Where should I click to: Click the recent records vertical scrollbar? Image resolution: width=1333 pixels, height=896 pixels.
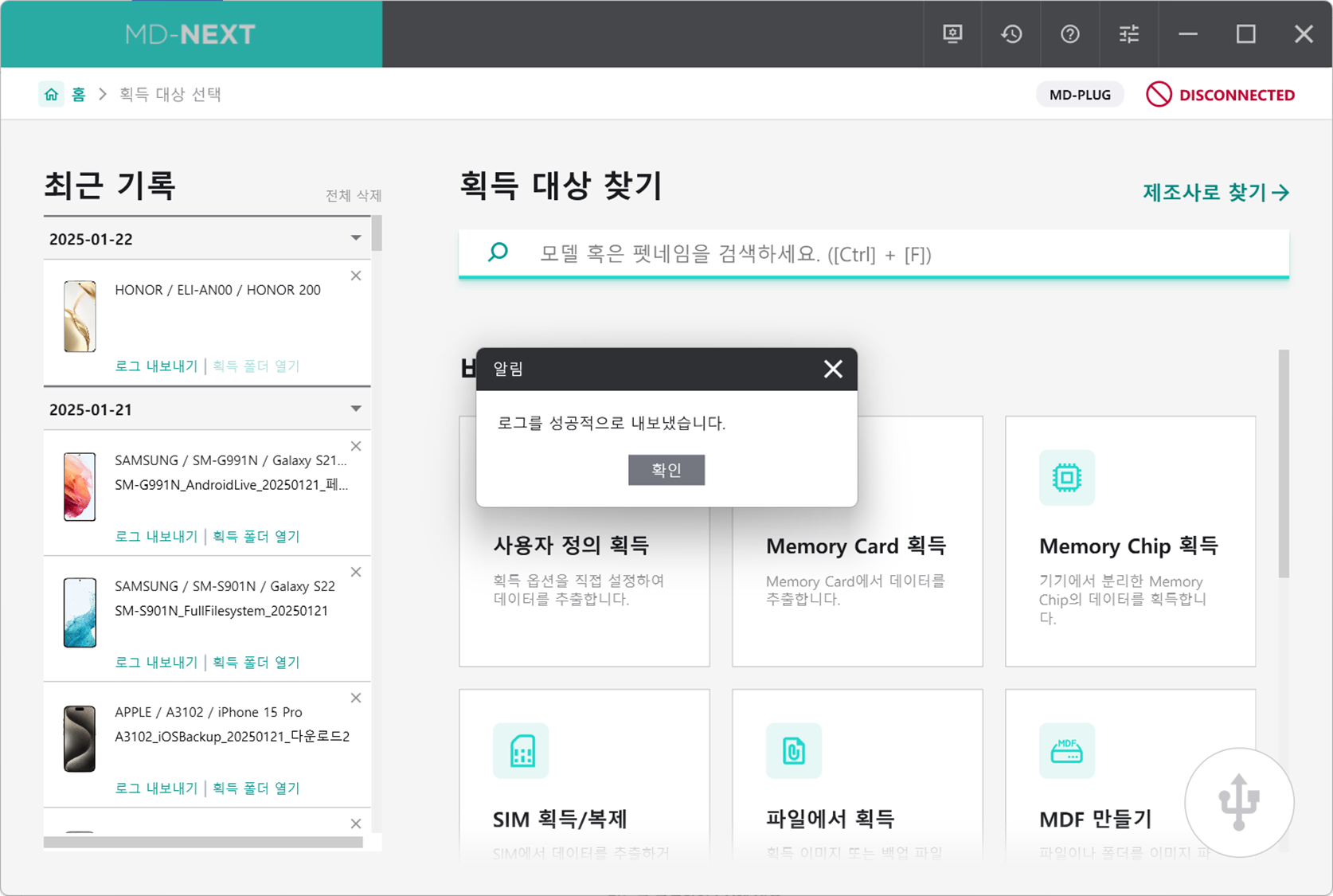tap(377, 233)
